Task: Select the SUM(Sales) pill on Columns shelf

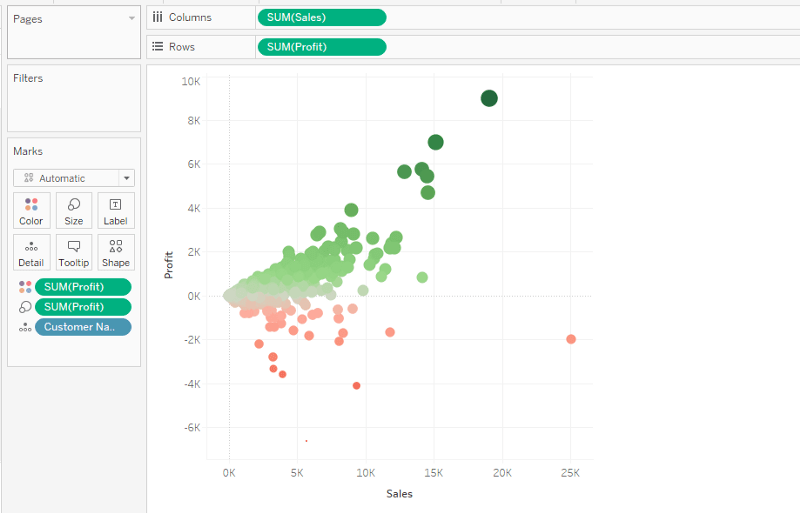Action: 321,17
